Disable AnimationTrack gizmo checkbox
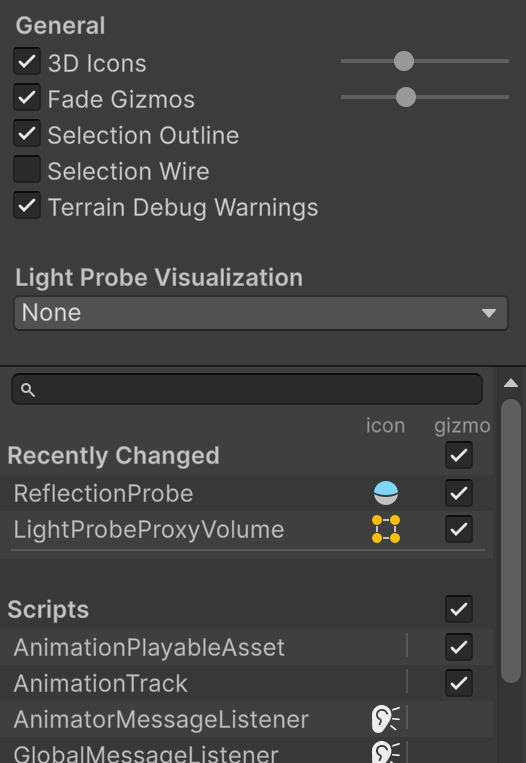 point(459,683)
